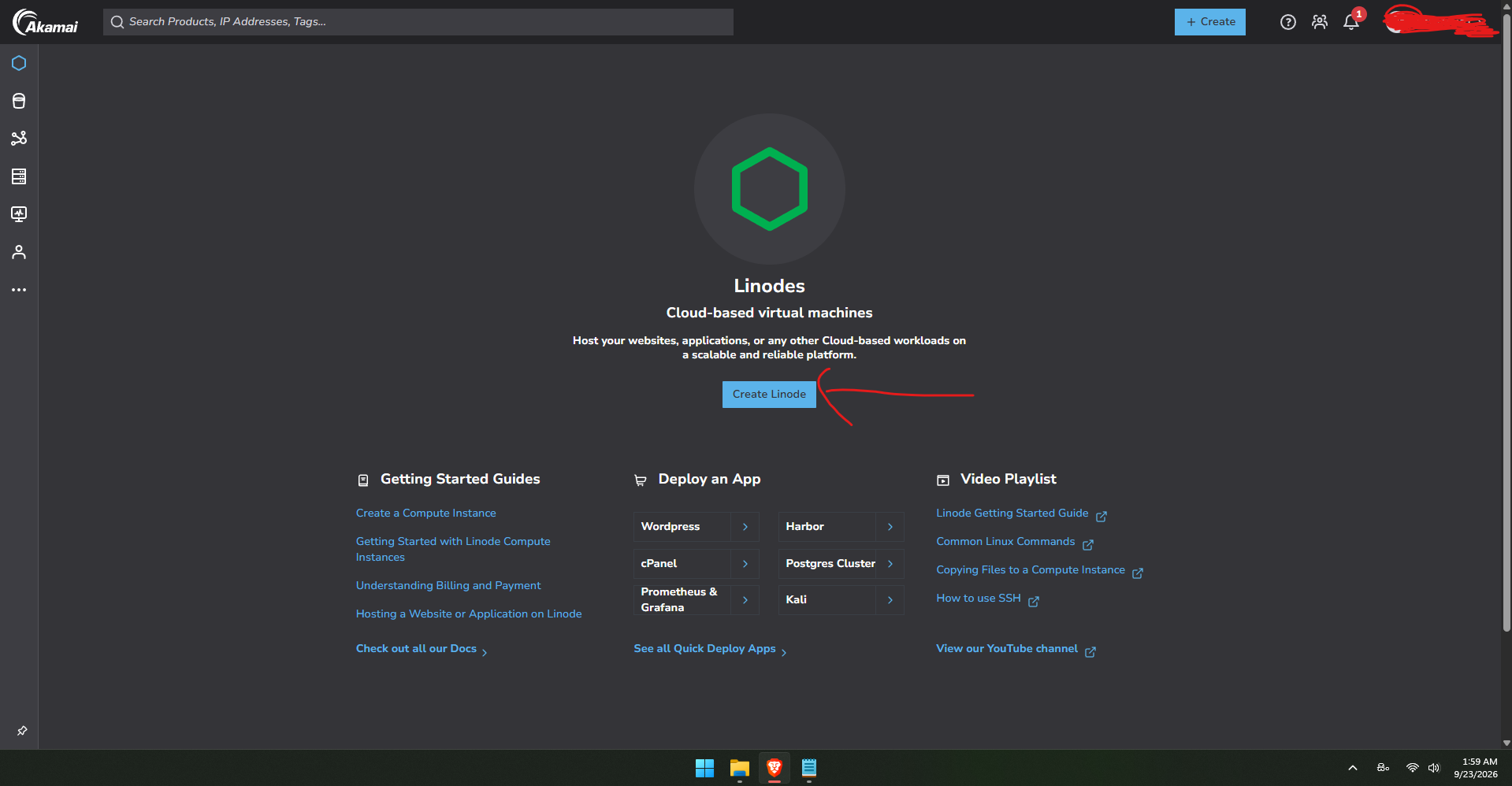This screenshot has width=1512, height=786.
Task: Open the community people icon
Action: (1320, 22)
